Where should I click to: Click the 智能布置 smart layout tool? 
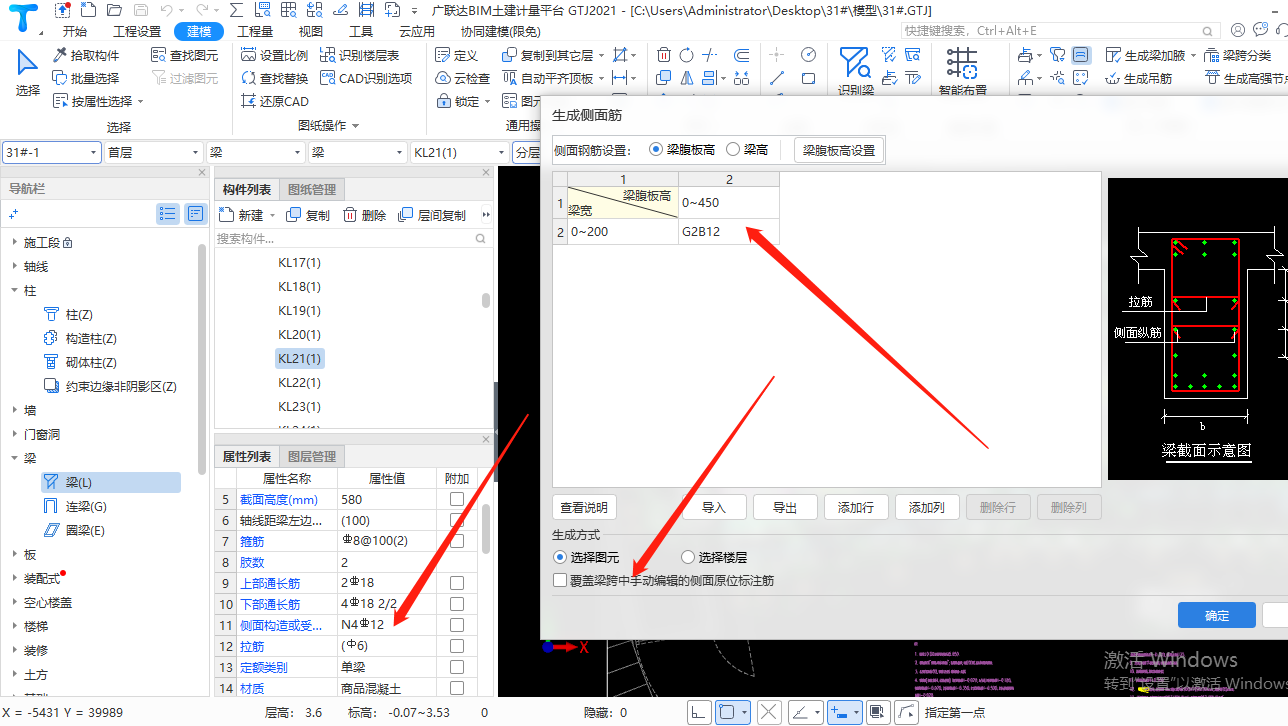coord(962,72)
